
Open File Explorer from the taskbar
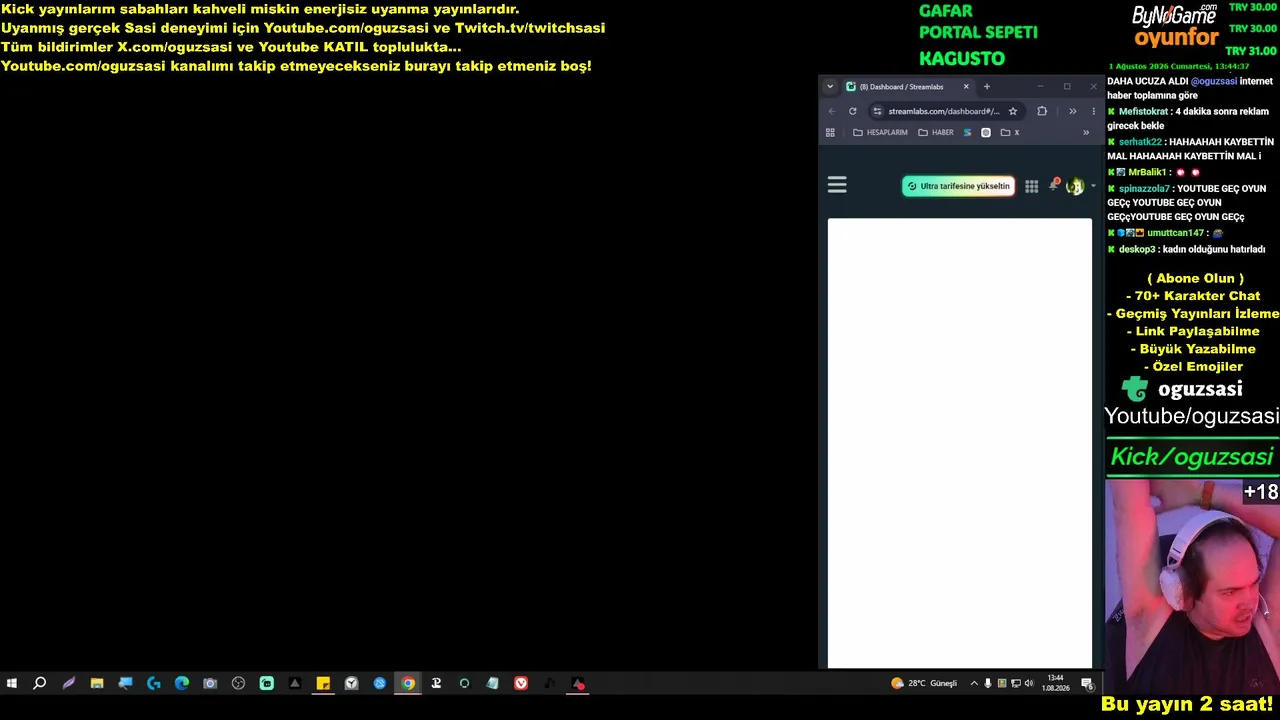pyautogui.click(x=97, y=684)
